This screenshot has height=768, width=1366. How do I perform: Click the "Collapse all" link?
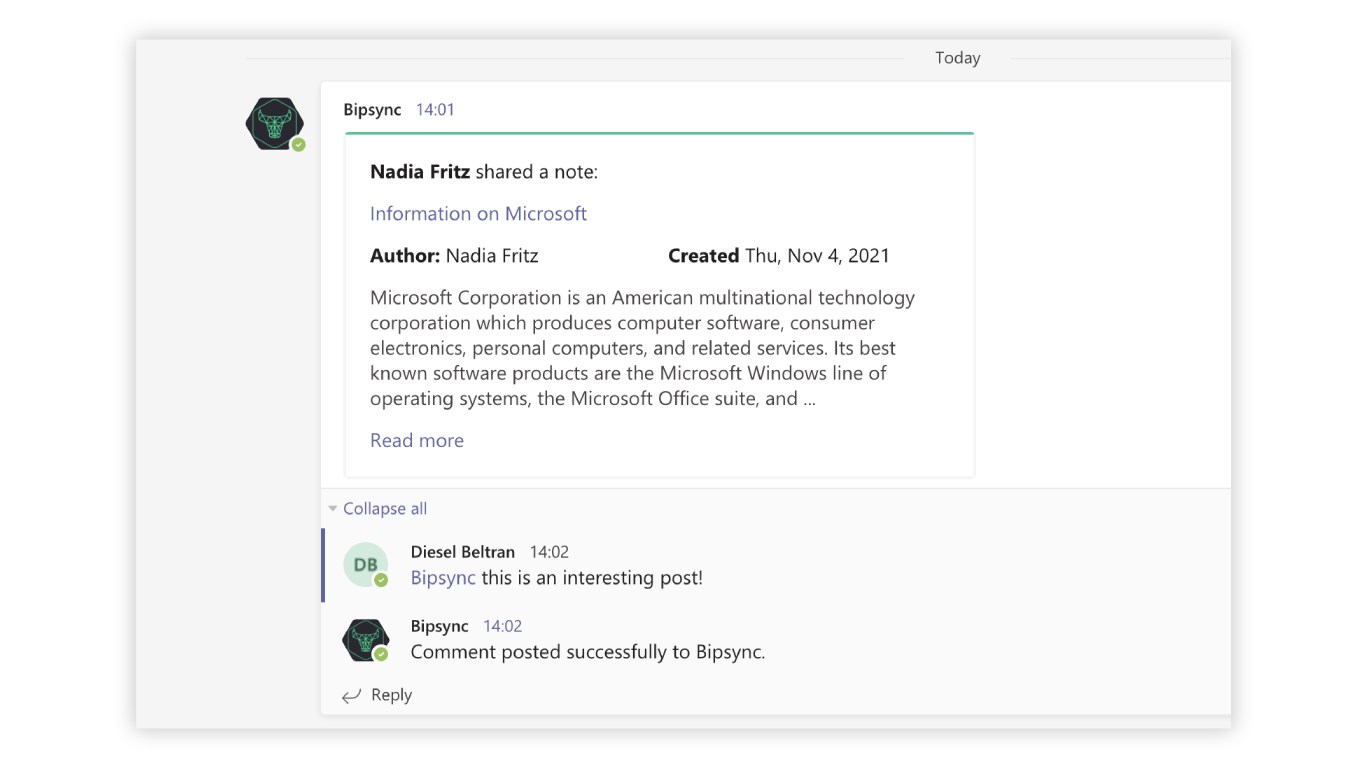[x=385, y=509]
